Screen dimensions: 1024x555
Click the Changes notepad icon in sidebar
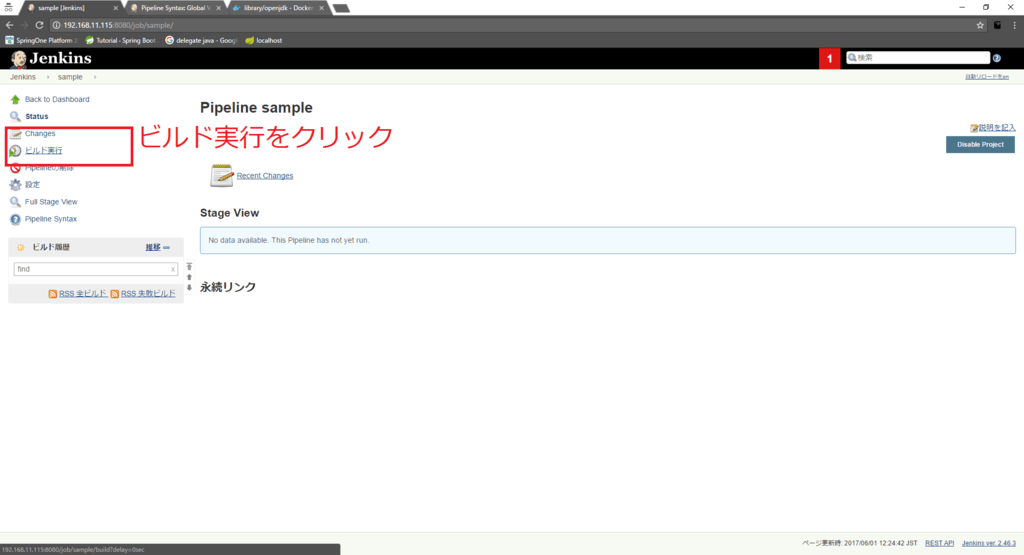coord(15,134)
